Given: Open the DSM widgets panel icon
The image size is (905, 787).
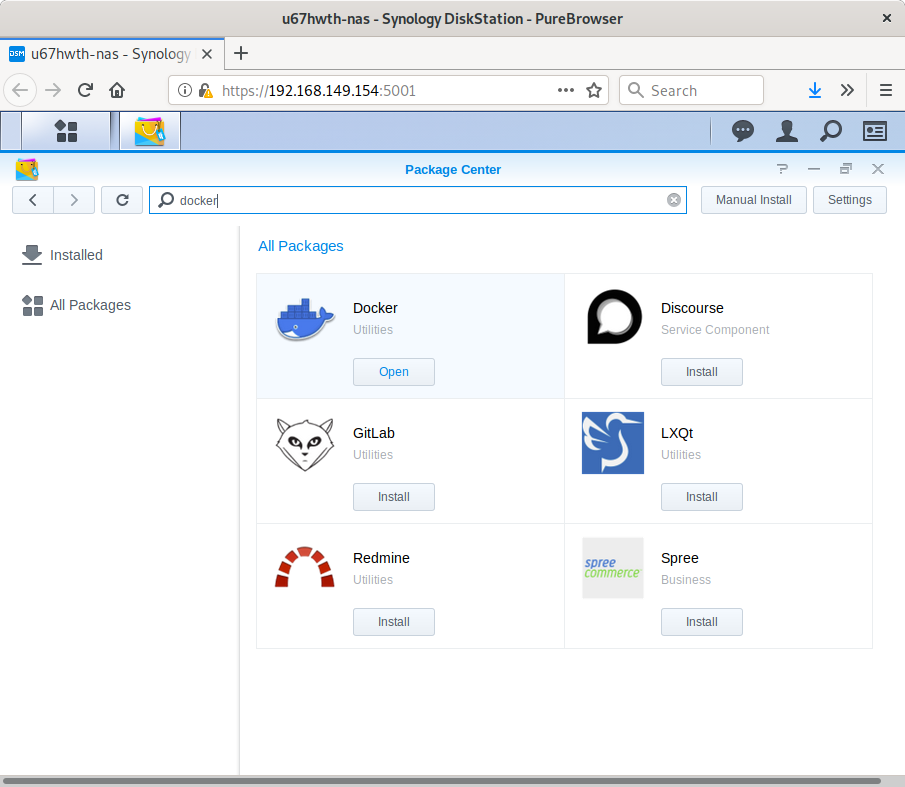Looking at the screenshot, I should coord(874,131).
